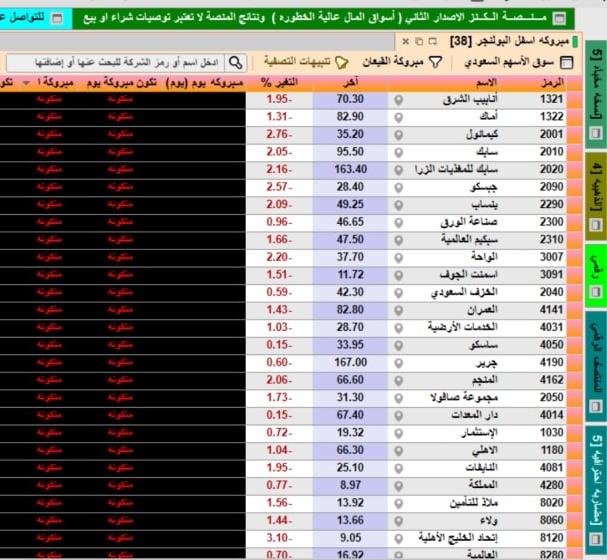Switch to the [الذهبية 4] side tab

point(596,196)
